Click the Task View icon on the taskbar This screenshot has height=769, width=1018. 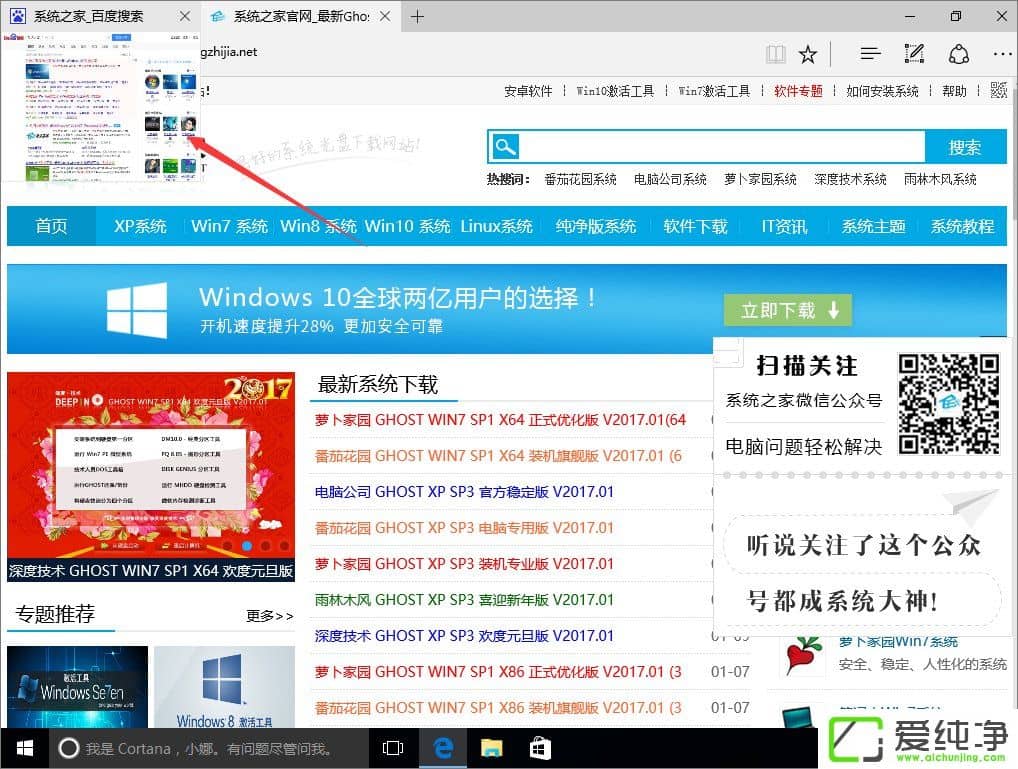(392, 747)
